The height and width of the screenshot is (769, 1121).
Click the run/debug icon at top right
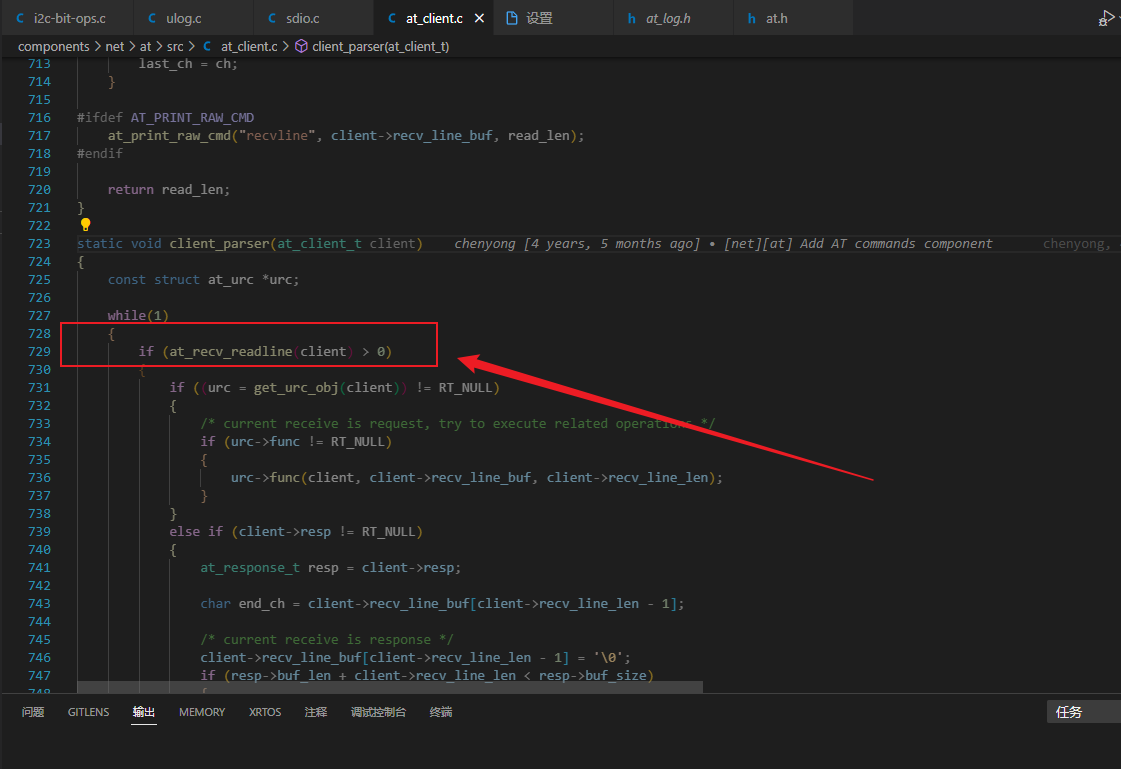(x=1106, y=19)
